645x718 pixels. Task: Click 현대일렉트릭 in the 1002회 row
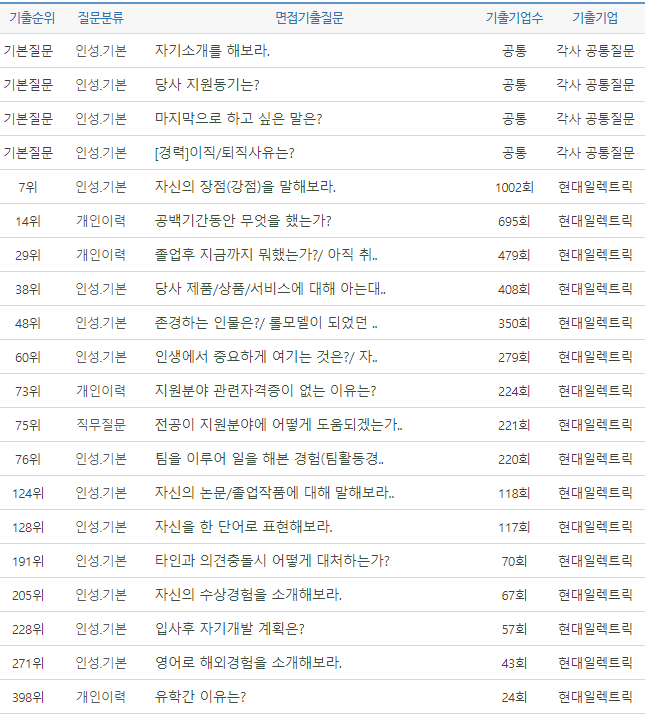click(595, 187)
